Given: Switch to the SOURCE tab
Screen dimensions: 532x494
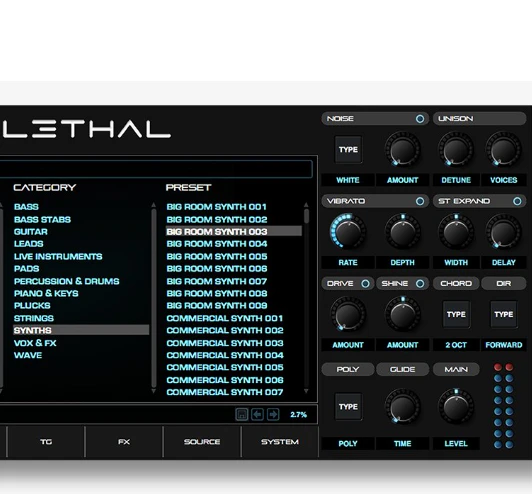Looking at the screenshot, I should coord(202,442).
